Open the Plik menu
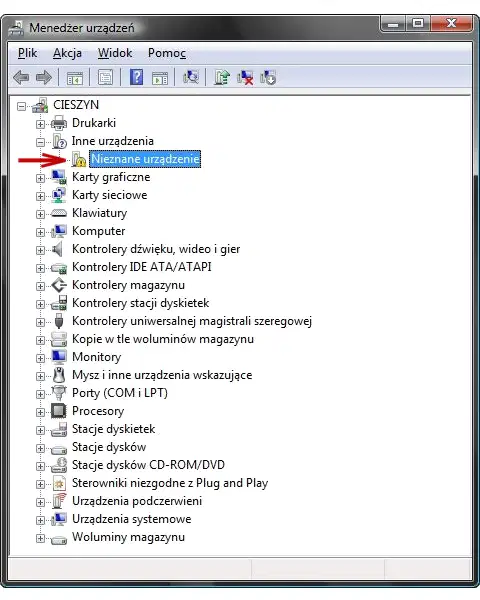Screen dimensions: 480x600 click(28, 53)
